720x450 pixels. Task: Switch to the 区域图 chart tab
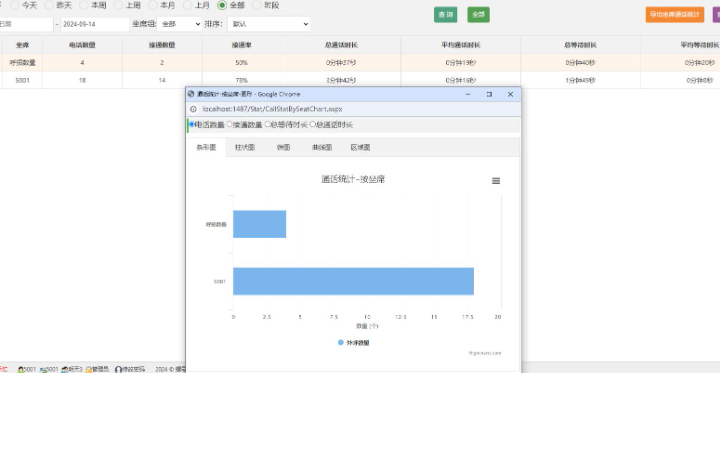pyautogui.click(x=360, y=147)
